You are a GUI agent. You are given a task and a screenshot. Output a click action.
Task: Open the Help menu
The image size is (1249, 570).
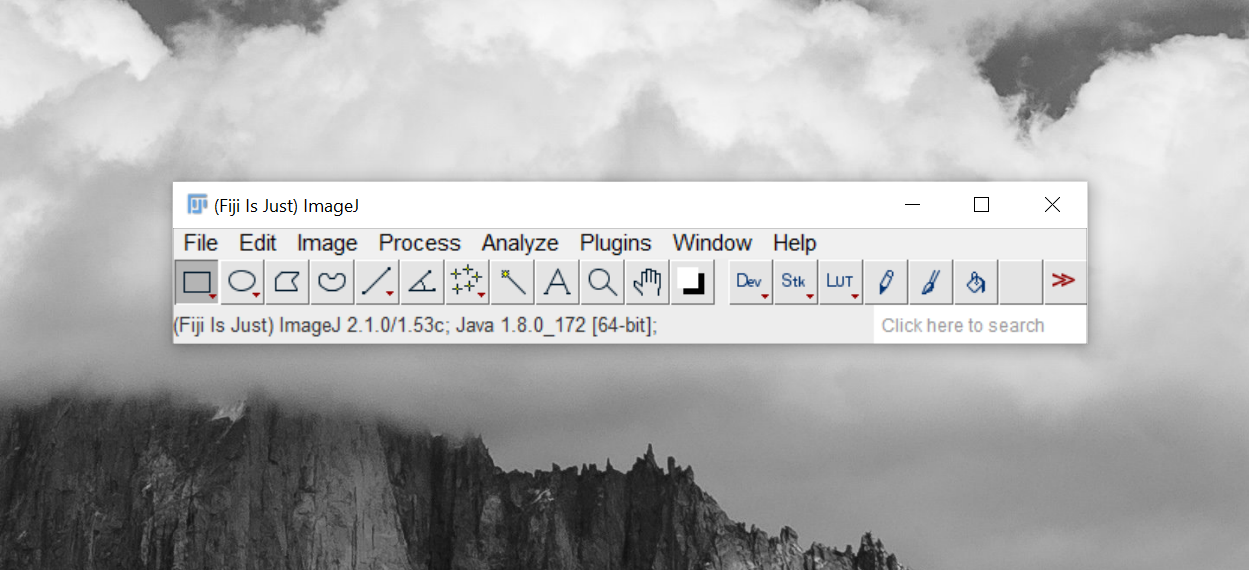795,243
